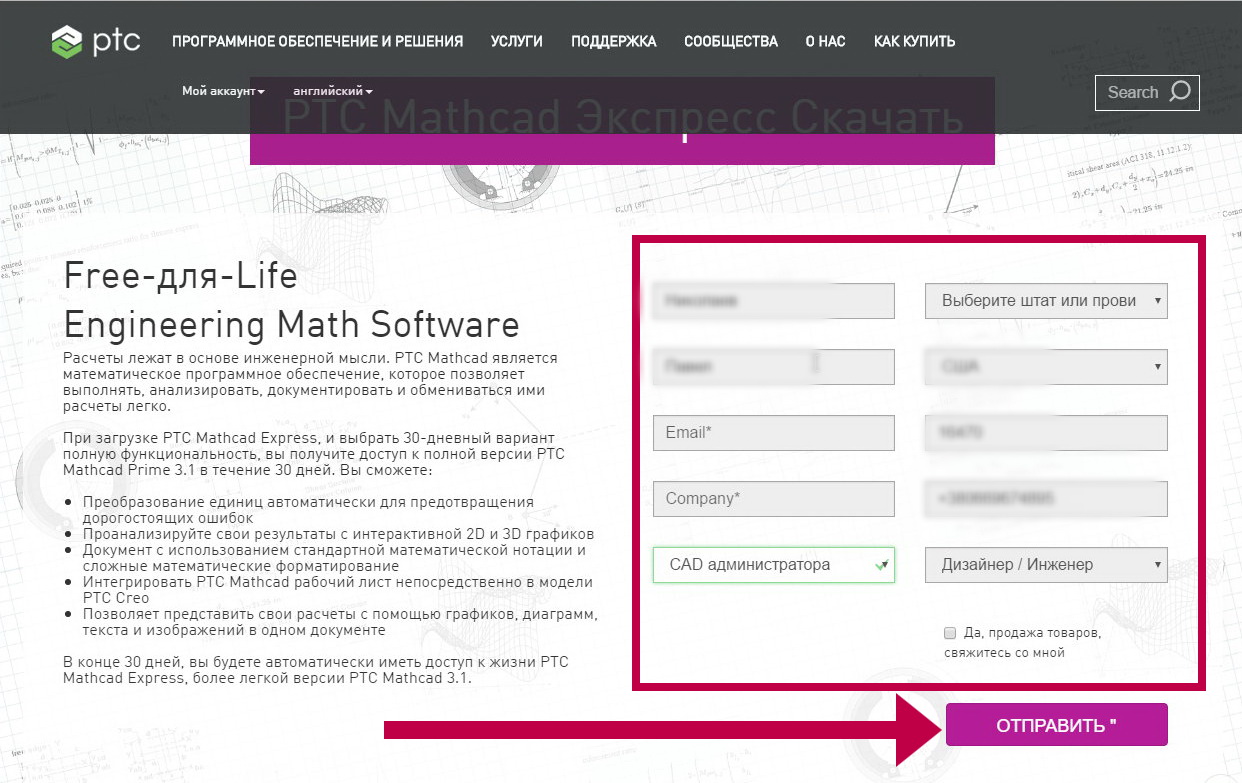Click the blurred phone number field
The width and height of the screenshot is (1242, 783).
(1046, 499)
